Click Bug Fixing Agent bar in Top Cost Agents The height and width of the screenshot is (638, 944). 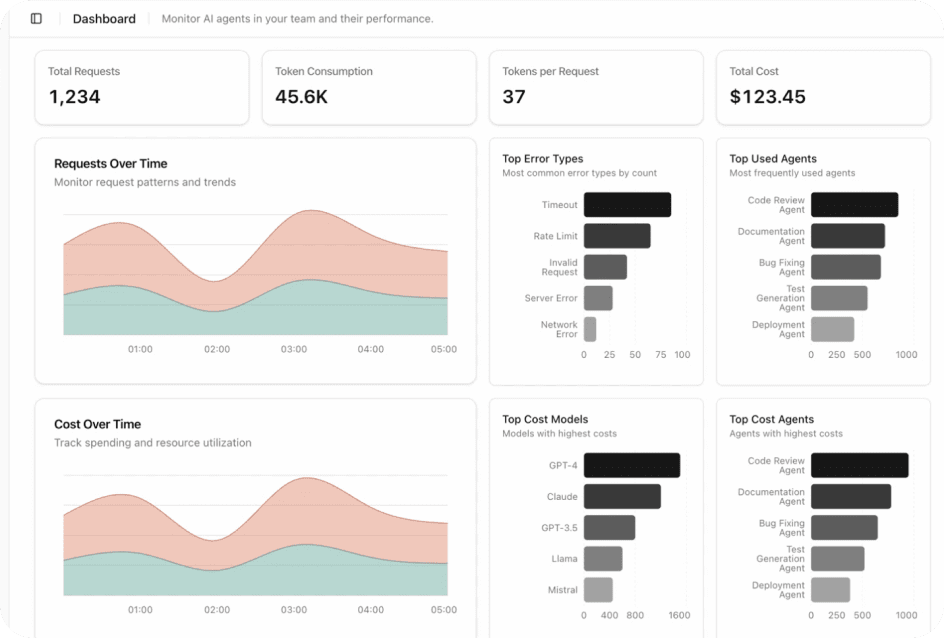click(843, 528)
